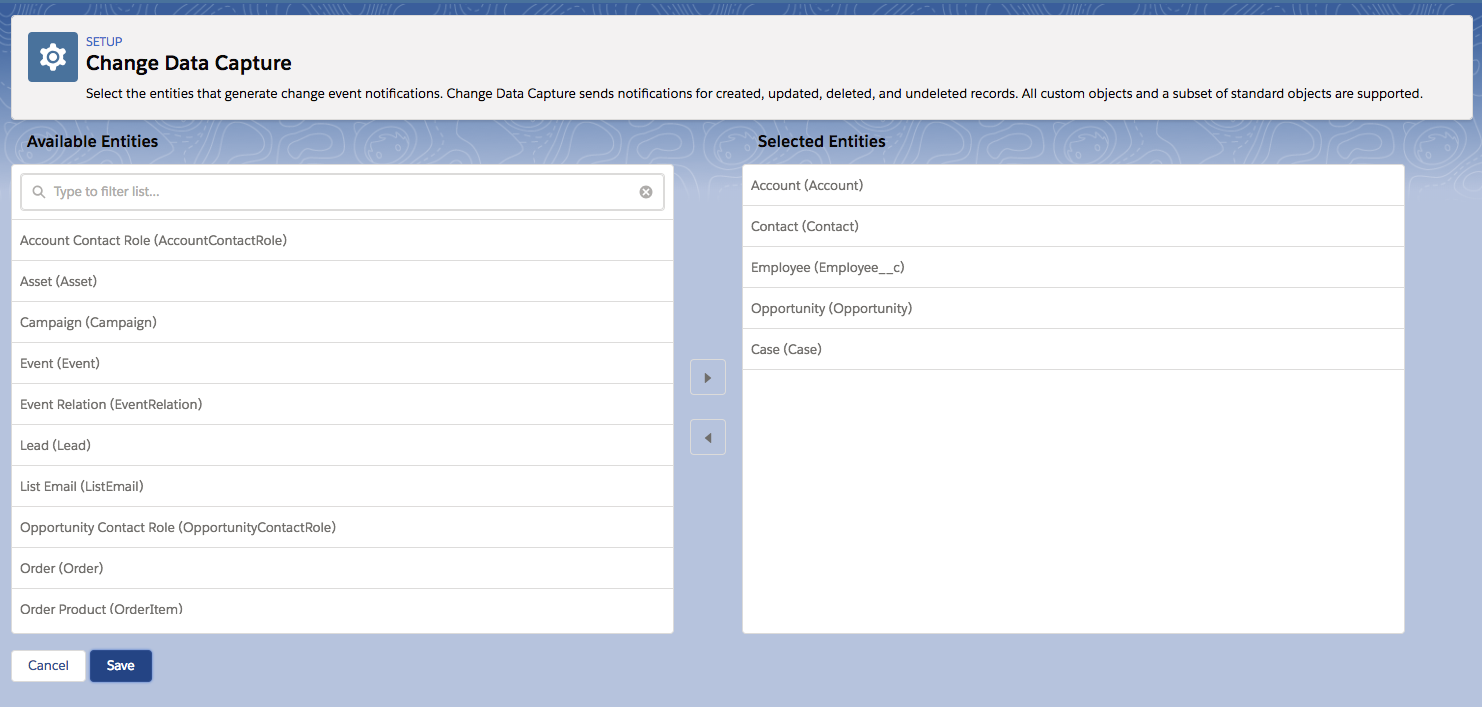Select Event Relation (EventRelation) entry

pyautogui.click(x=111, y=404)
